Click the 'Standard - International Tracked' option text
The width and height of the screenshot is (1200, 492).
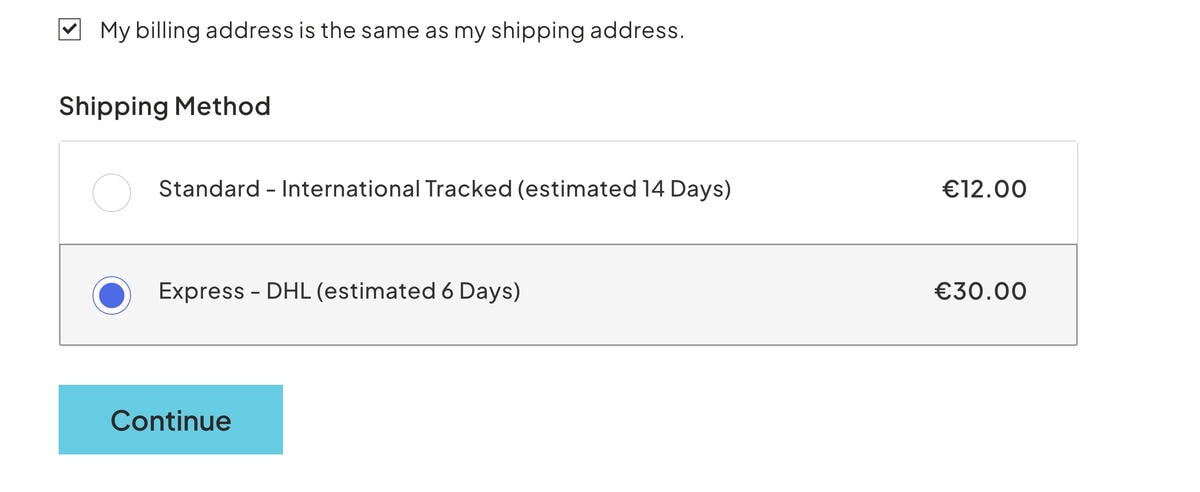(x=335, y=189)
